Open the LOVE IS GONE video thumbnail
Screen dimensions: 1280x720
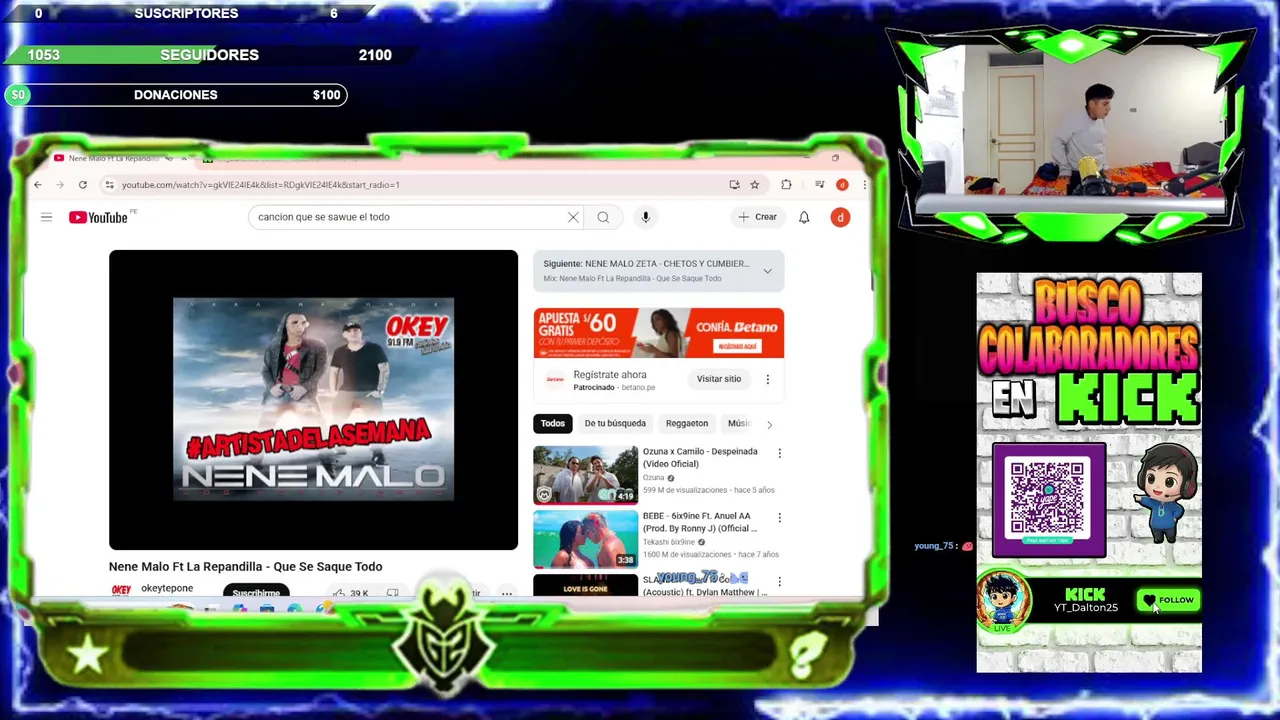coord(585,586)
